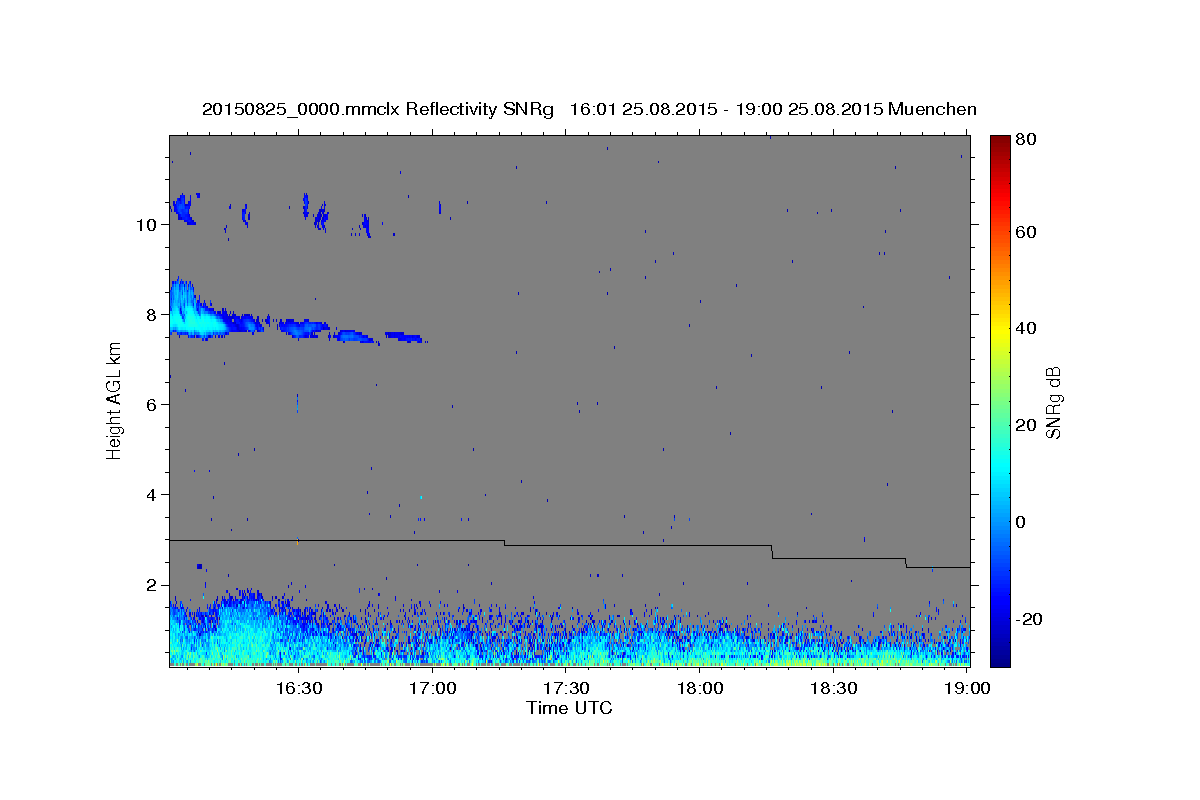Click the height tick label 10
1200x800 pixels.
point(148,224)
